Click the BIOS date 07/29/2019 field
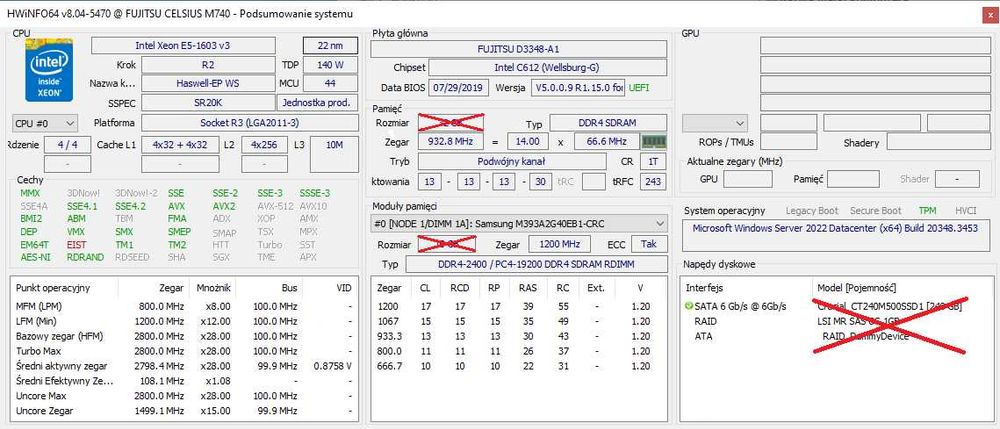The image size is (1000, 429). click(x=458, y=87)
